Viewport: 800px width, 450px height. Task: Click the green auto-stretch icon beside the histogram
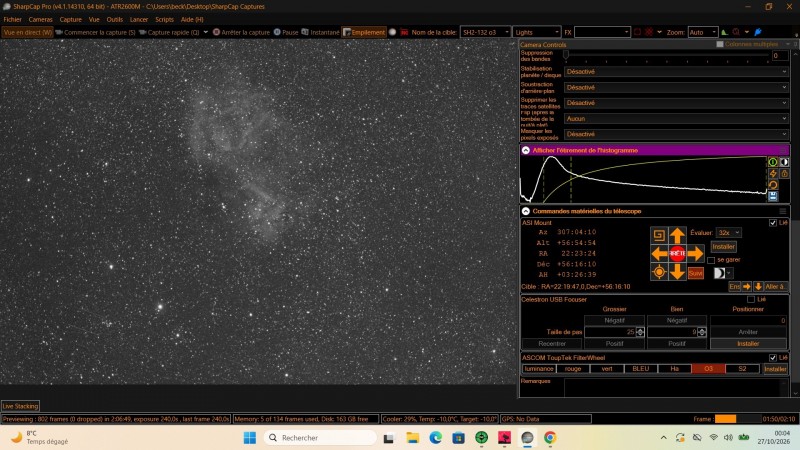773,162
